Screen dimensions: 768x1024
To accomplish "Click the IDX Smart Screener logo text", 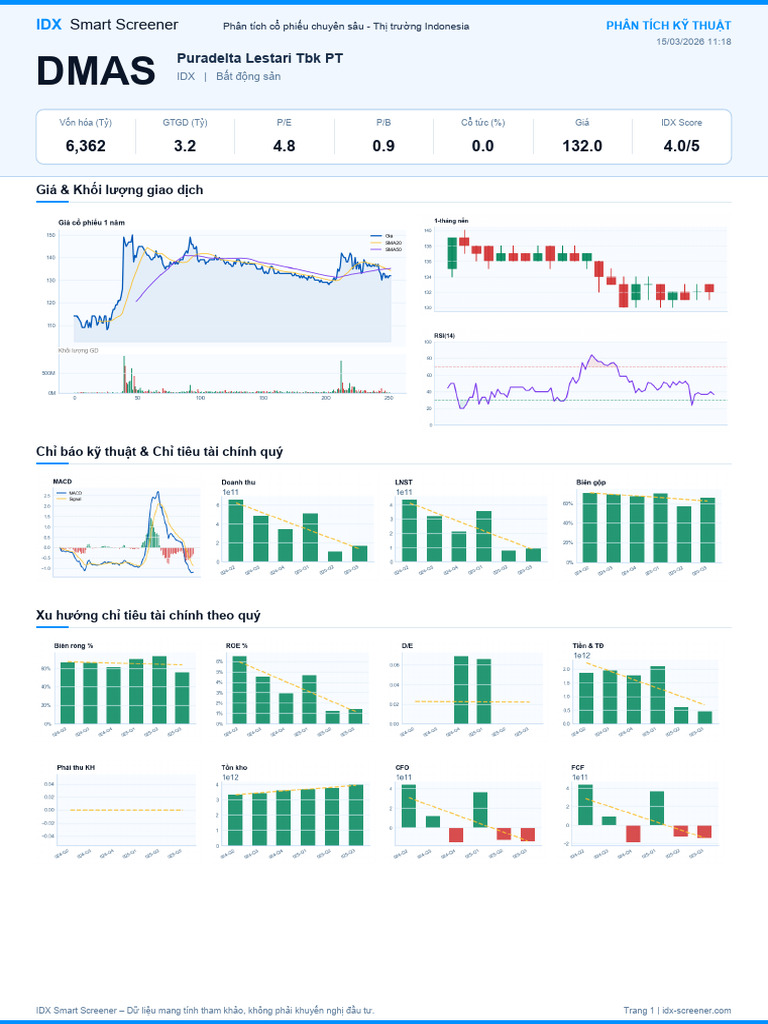I will pos(107,25).
